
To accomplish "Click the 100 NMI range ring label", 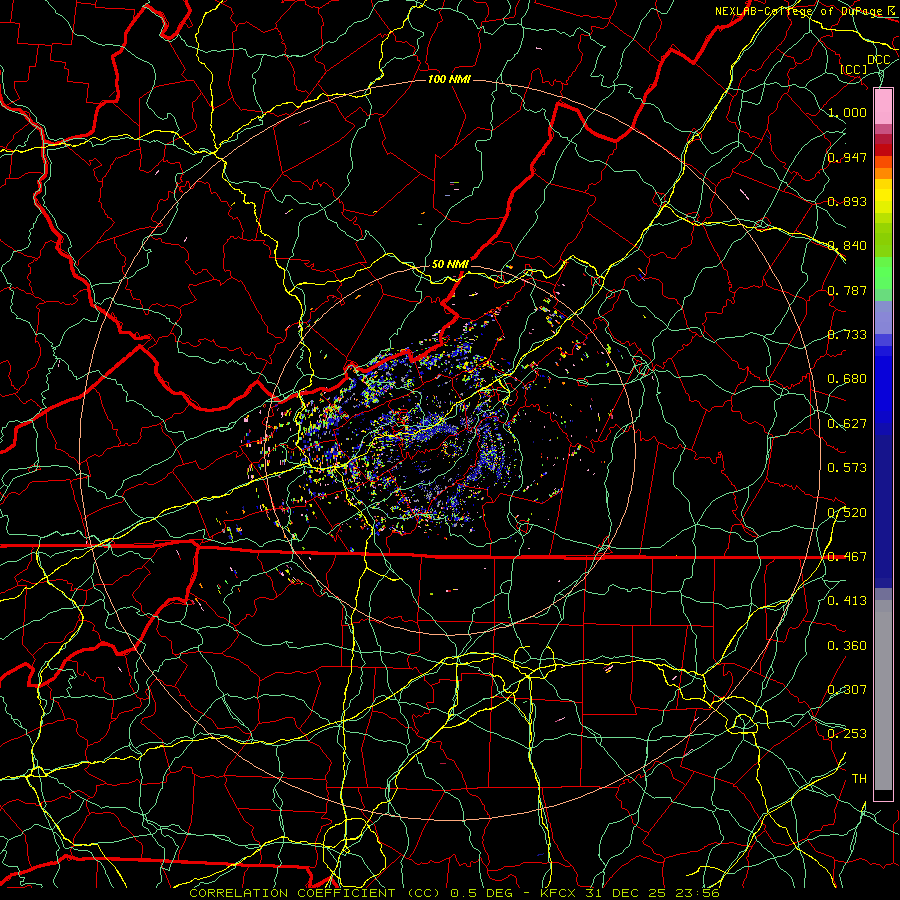I will point(449,79).
